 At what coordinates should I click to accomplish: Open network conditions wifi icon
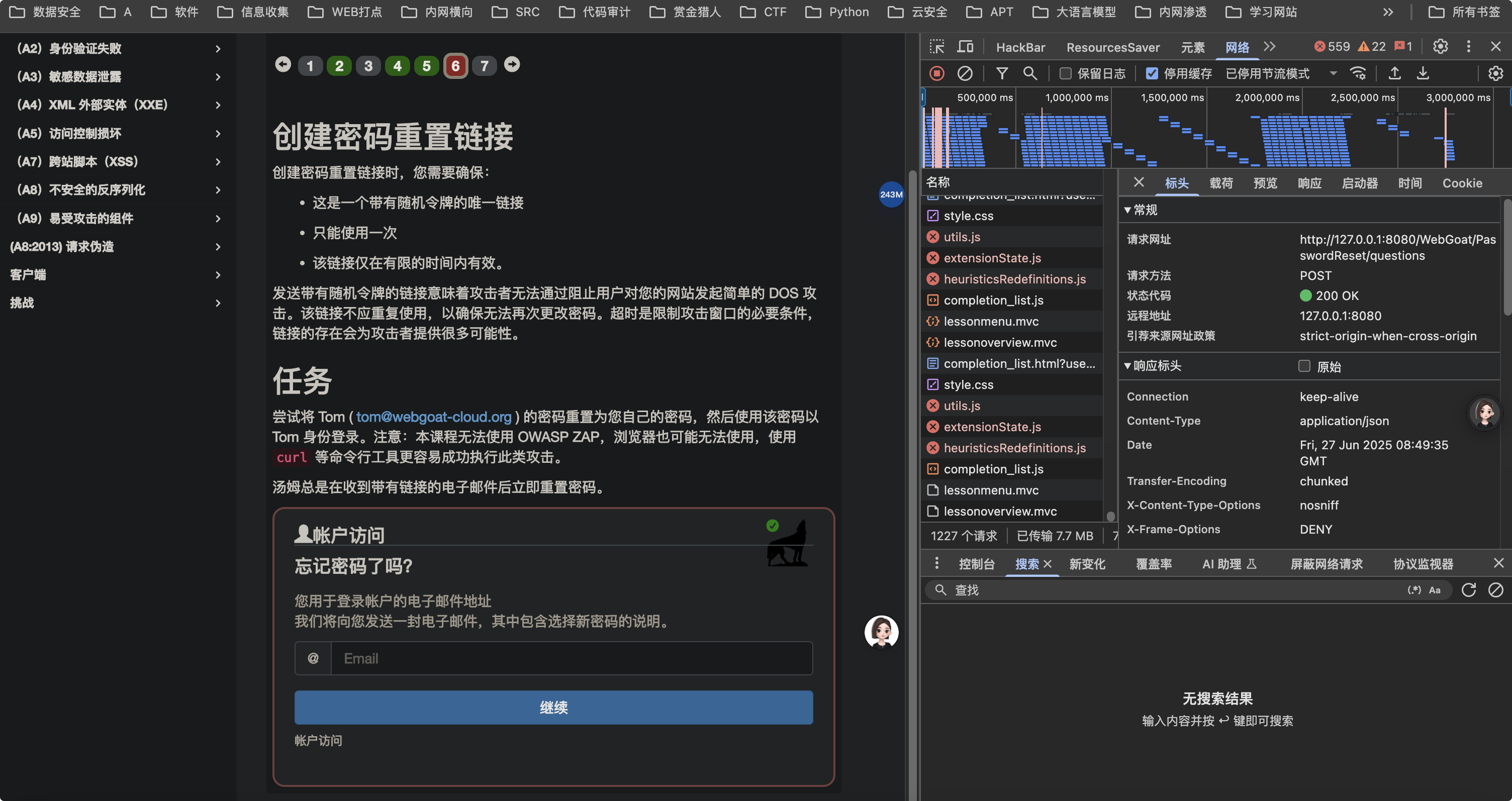click(x=1358, y=73)
